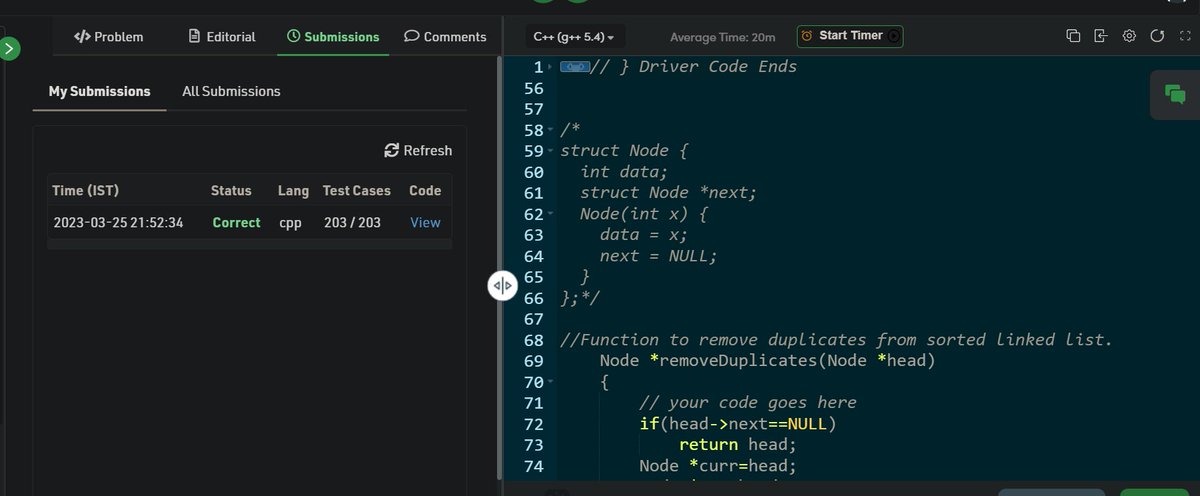This screenshot has height=496, width=1200.
Task: Expand the folded driver code badge on line 1
Action: click(x=575, y=67)
